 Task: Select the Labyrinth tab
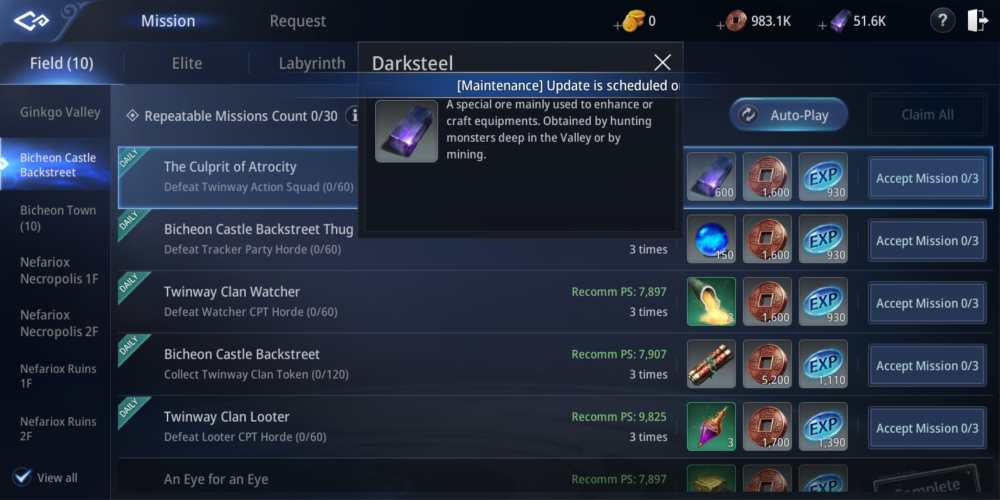point(312,63)
